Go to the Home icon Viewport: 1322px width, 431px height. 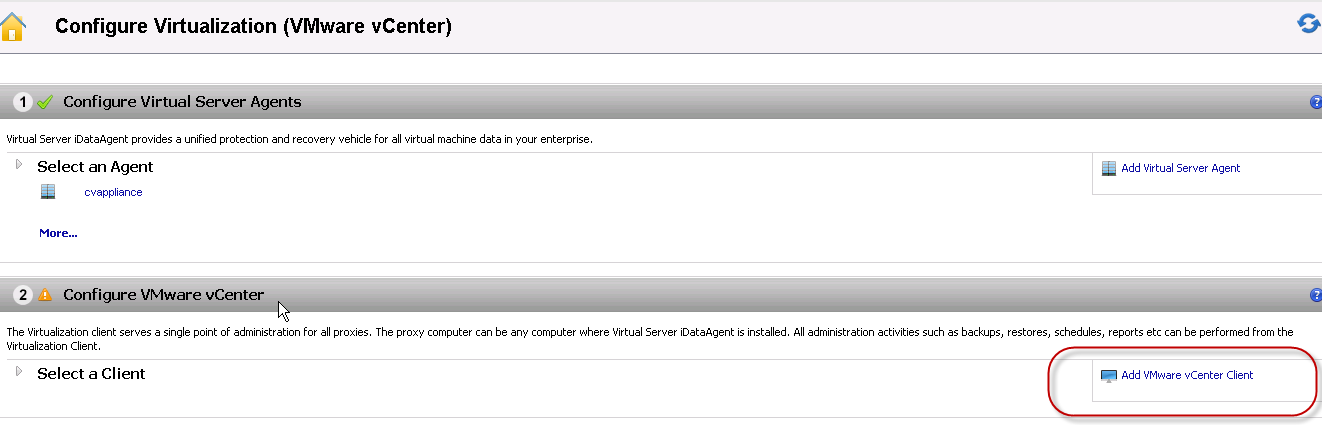click(14, 26)
